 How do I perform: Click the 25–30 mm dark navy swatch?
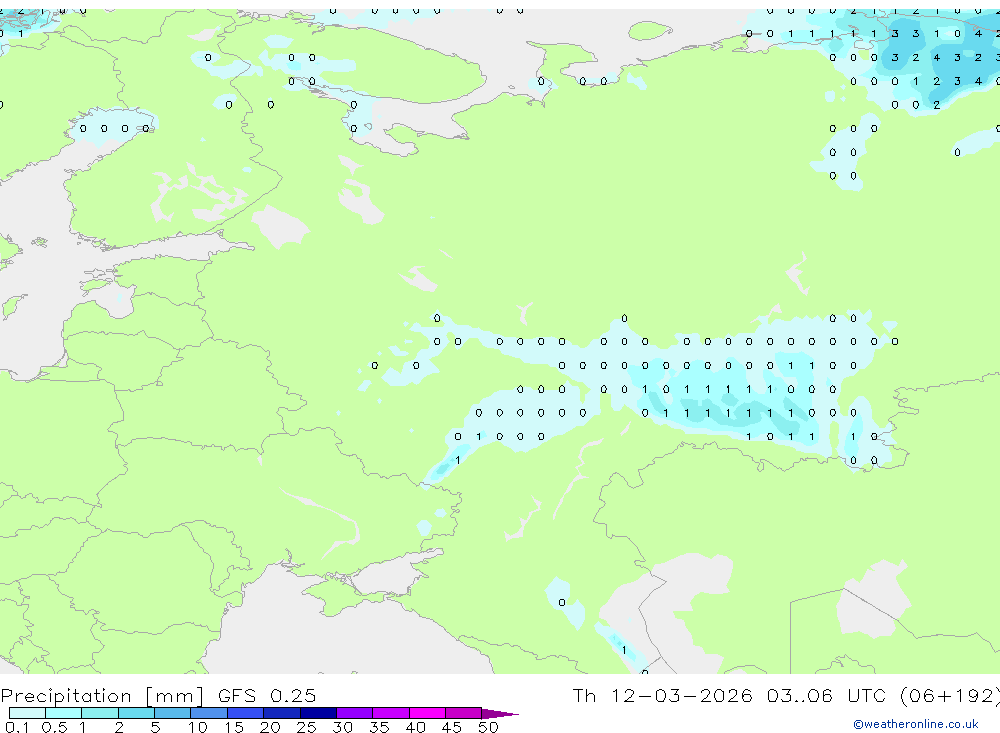click(x=318, y=713)
